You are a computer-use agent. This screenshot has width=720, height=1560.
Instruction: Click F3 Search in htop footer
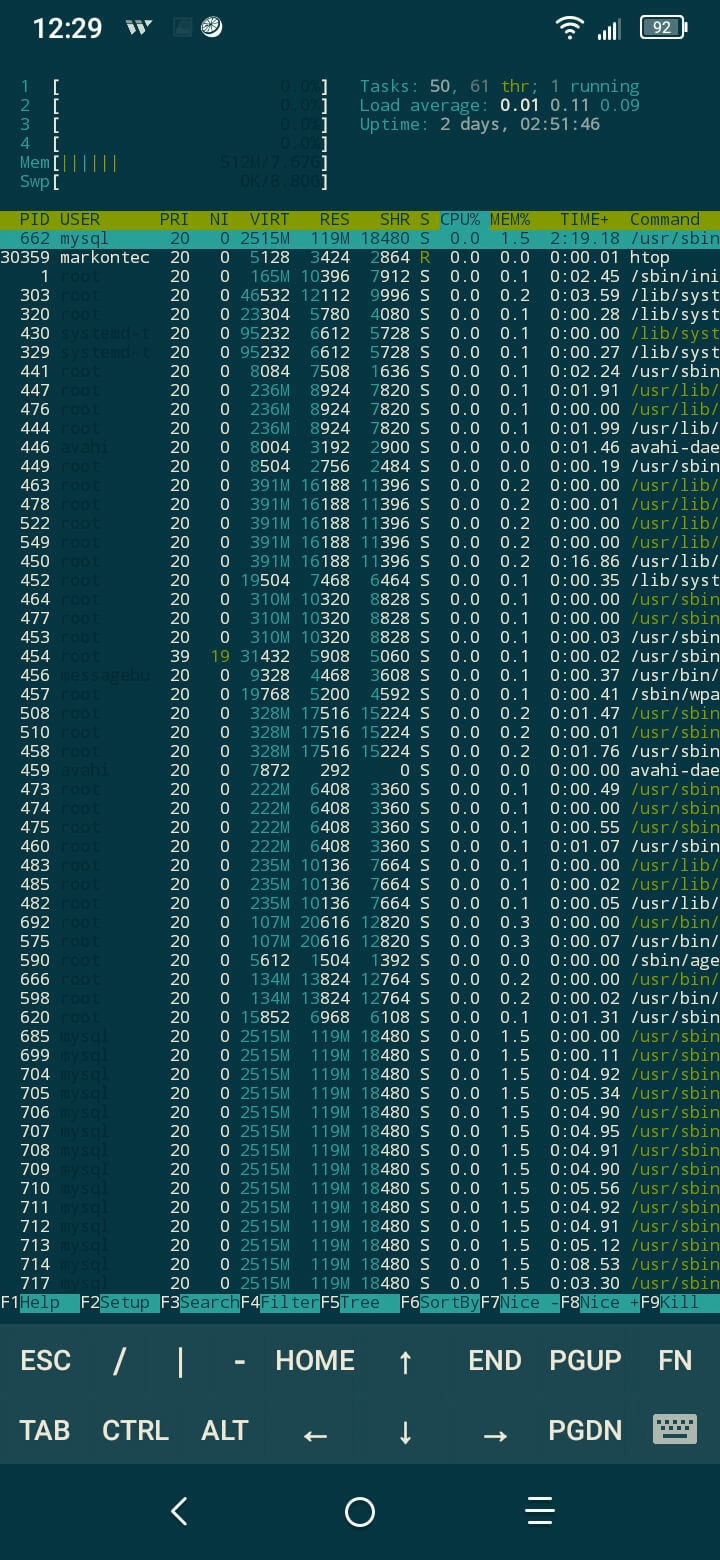(200, 1303)
